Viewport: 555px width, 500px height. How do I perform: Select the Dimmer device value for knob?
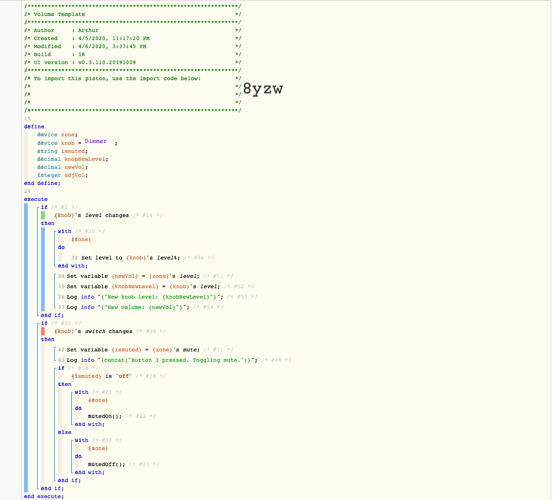pyautogui.click(x=96, y=141)
